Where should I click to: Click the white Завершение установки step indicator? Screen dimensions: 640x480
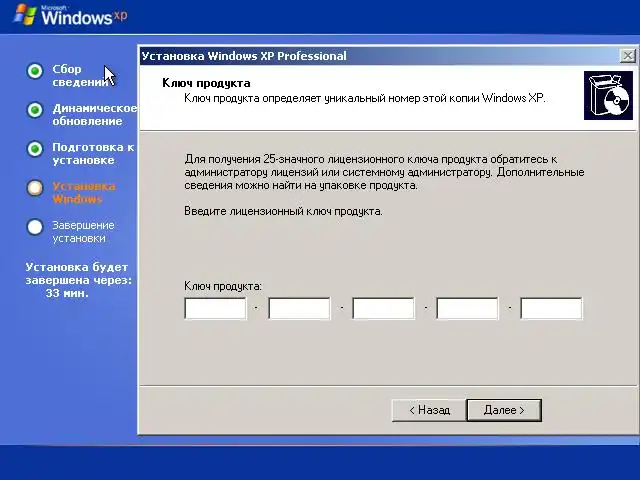point(35,227)
